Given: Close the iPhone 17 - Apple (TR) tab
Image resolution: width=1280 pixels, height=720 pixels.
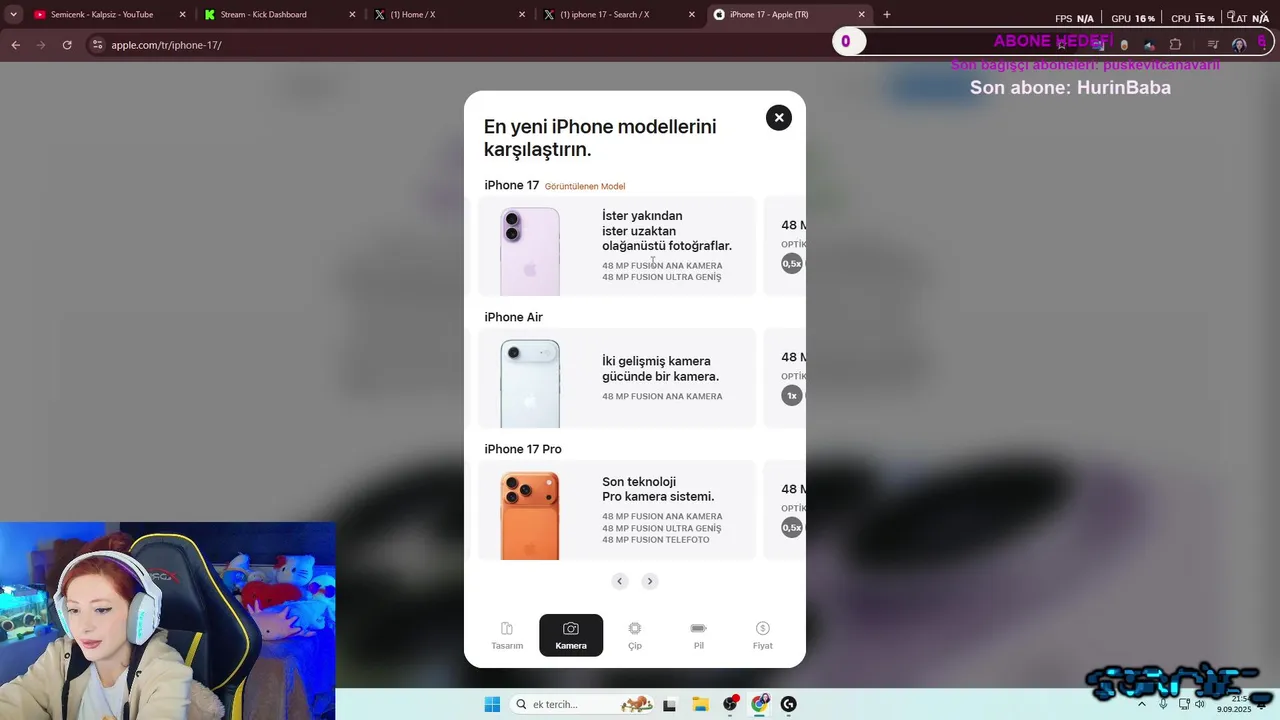Looking at the screenshot, I should coord(862,15).
